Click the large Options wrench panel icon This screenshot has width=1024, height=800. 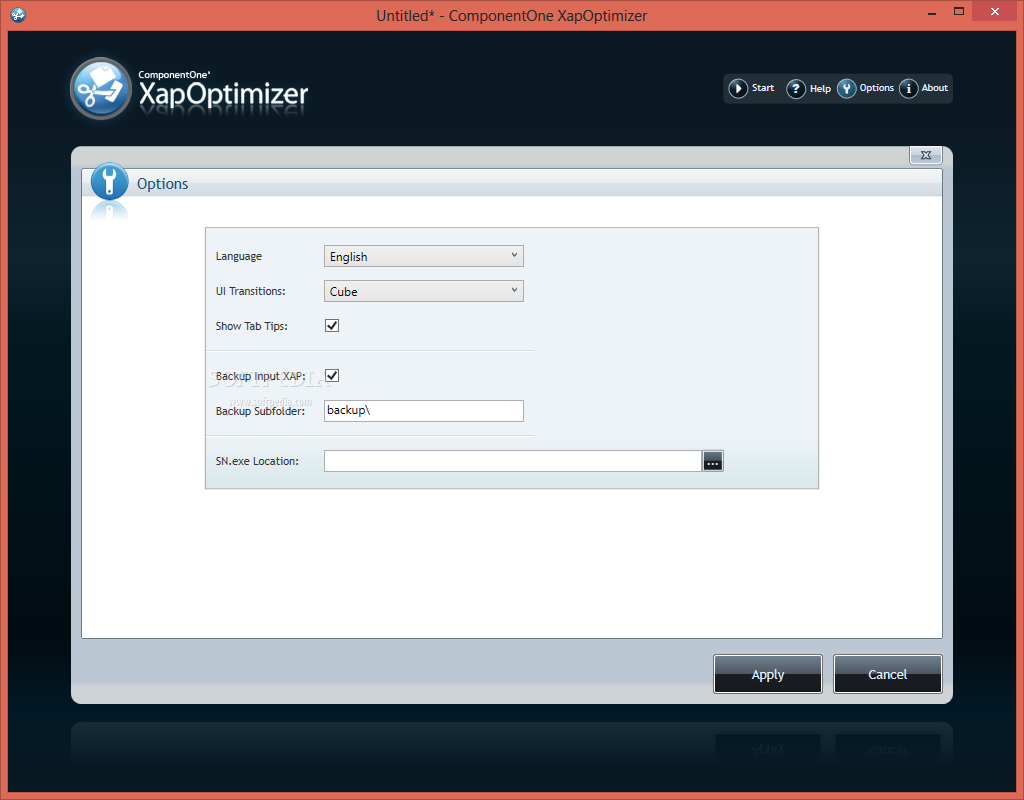coord(109,182)
